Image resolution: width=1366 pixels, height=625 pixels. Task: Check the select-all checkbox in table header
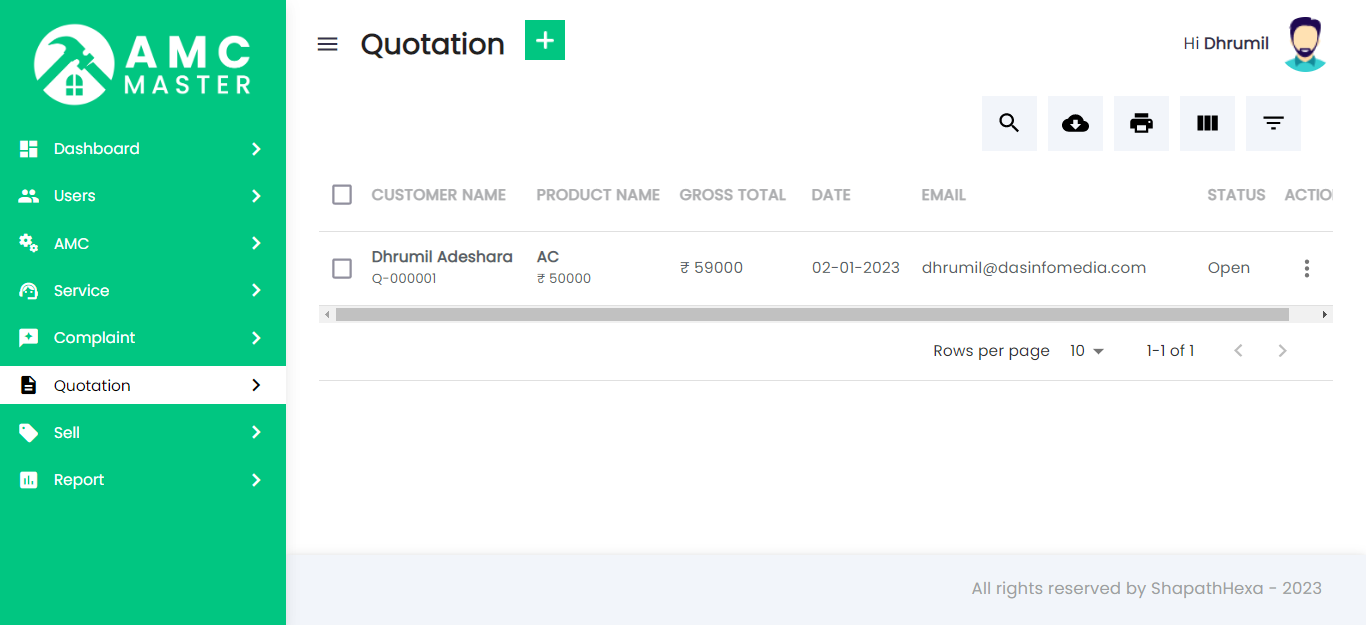(x=342, y=195)
